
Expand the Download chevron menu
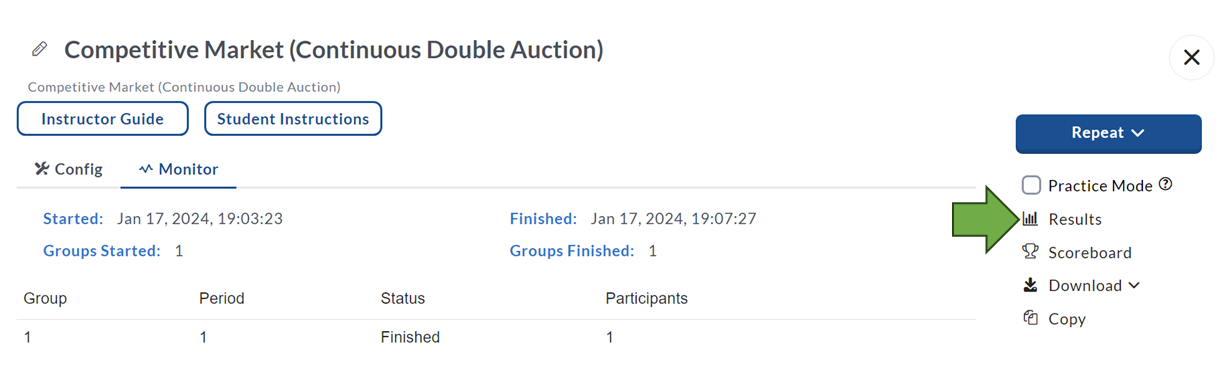click(x=1134, y=286)
